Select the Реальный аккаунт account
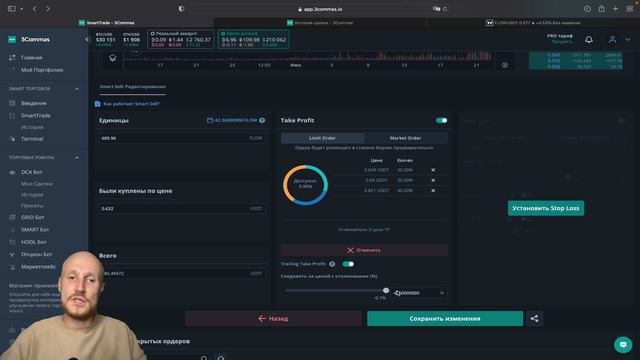This screenshot has height=360, width=640. (x=180, y=39)
